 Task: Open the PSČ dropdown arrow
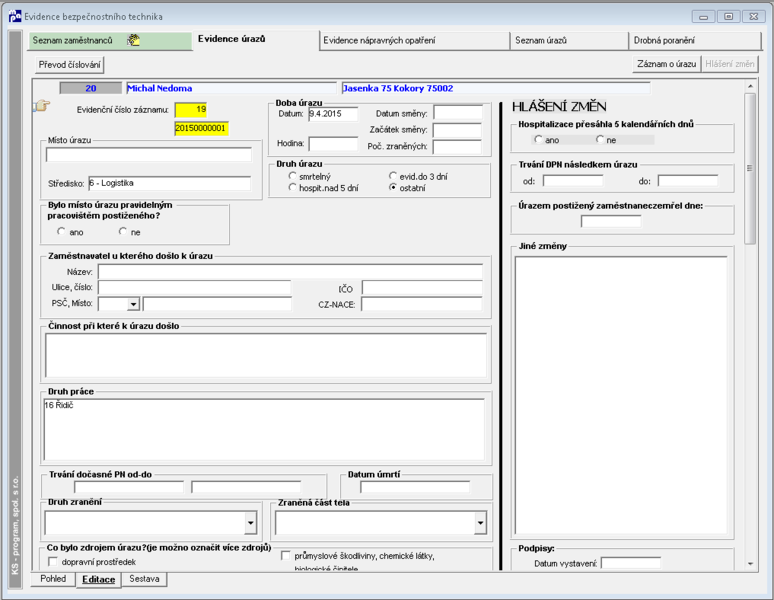pyautogui.click(x=133, y=304)
